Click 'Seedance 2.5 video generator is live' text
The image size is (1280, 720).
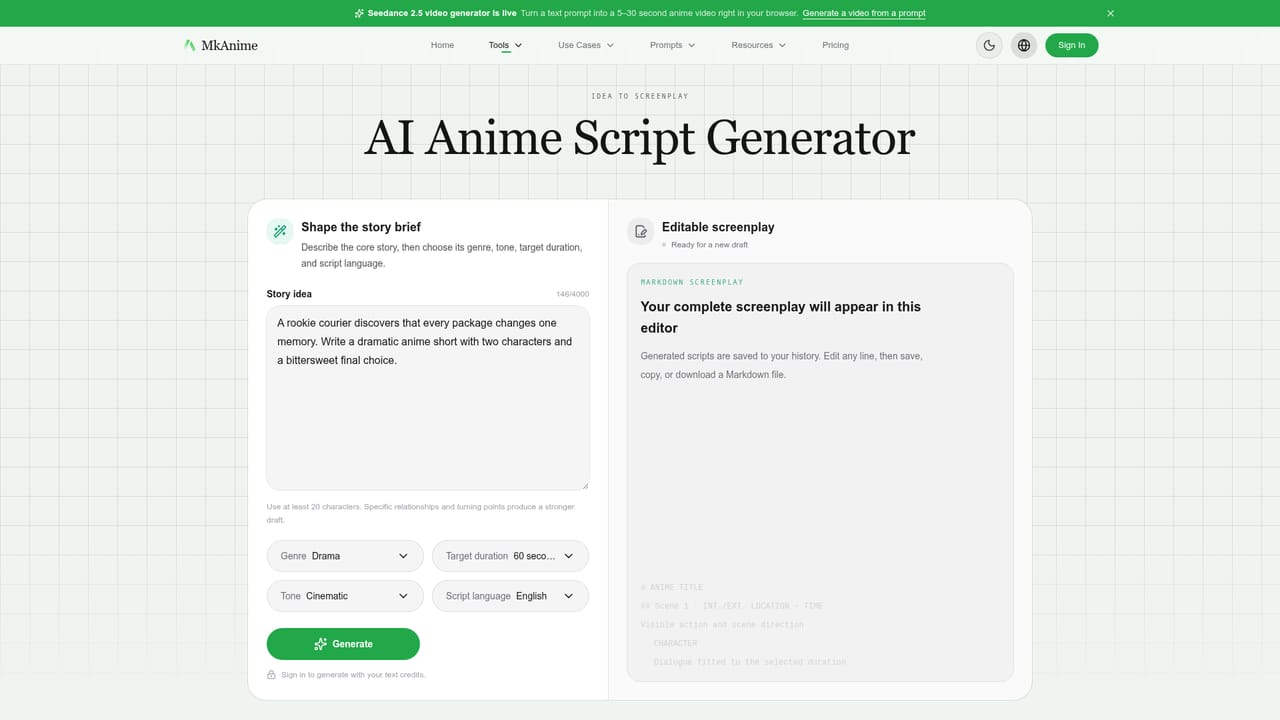tap(443, 13)
